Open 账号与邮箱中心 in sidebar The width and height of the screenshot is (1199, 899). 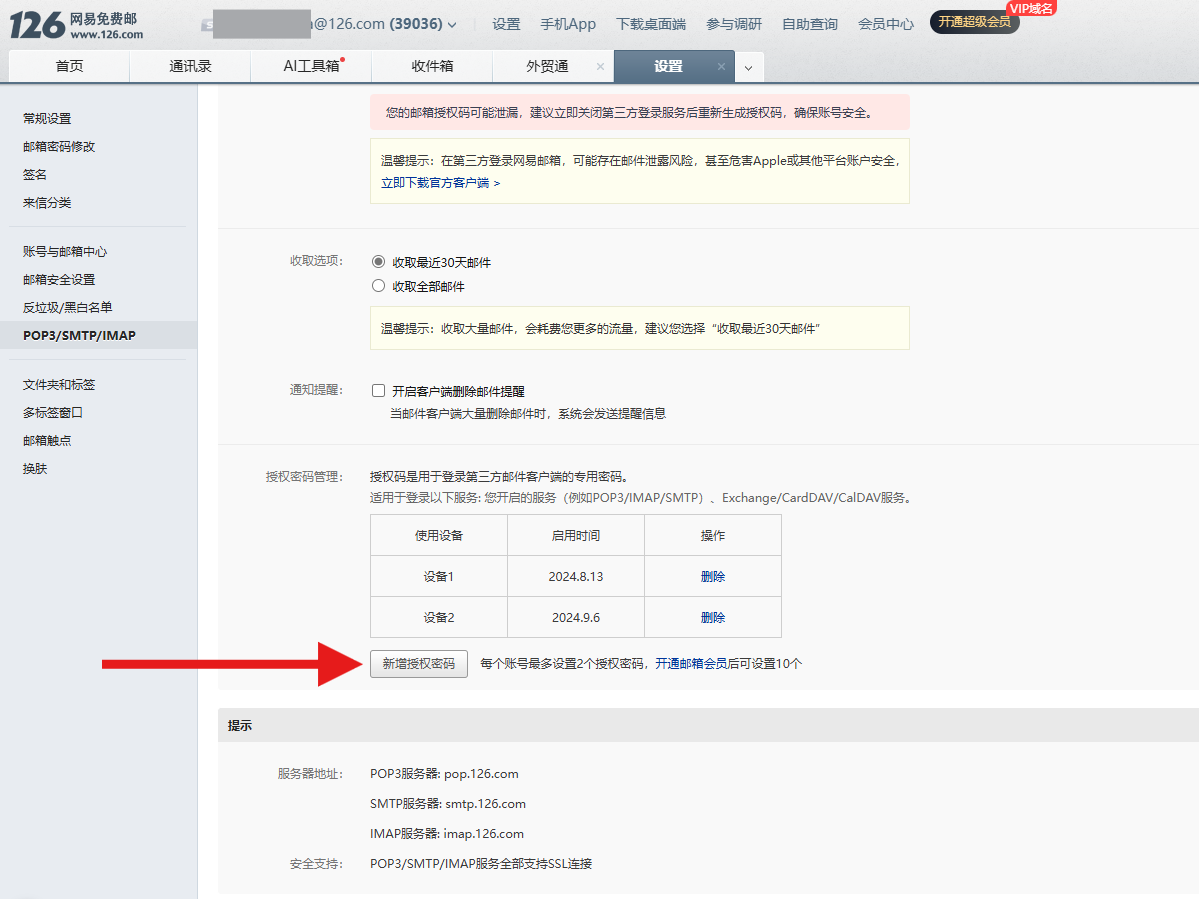[x=65, y=252]
